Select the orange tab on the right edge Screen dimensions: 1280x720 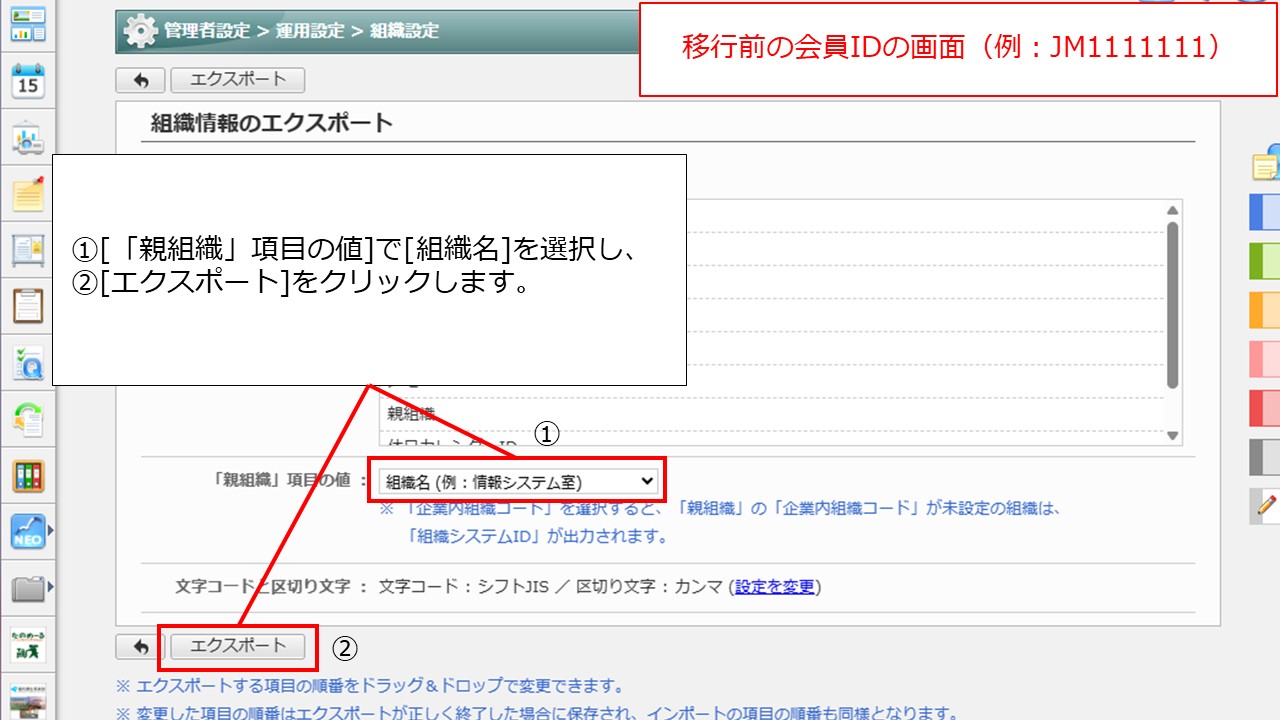click(x=1265, y=310)
